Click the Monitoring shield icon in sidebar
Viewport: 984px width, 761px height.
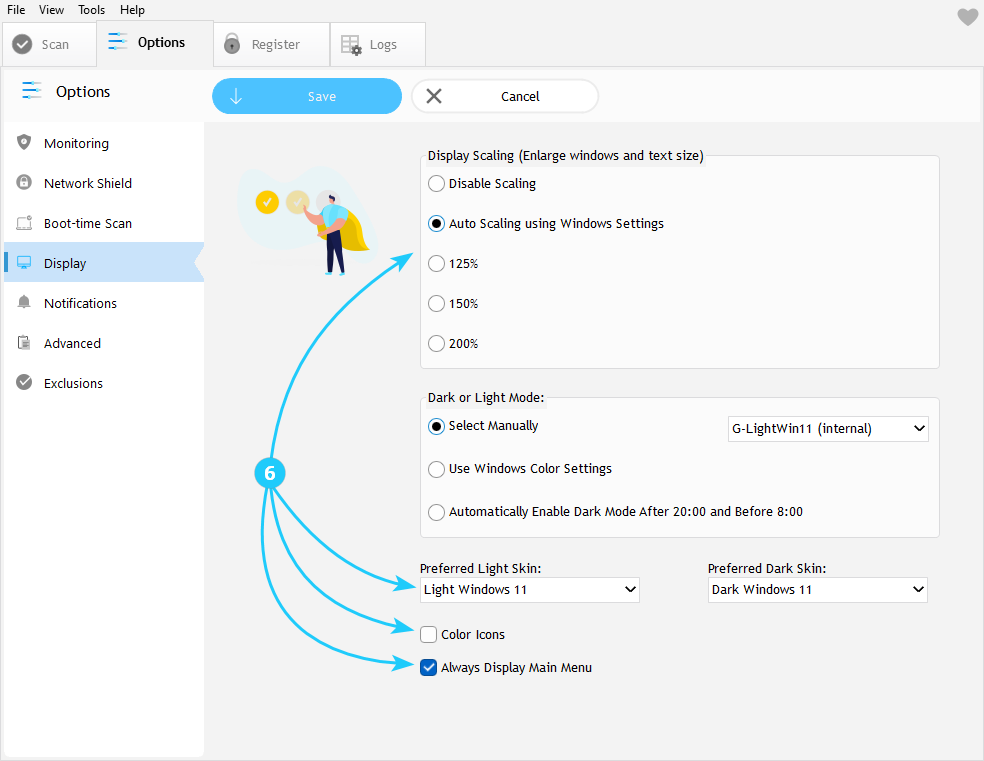tap(24, 143)
